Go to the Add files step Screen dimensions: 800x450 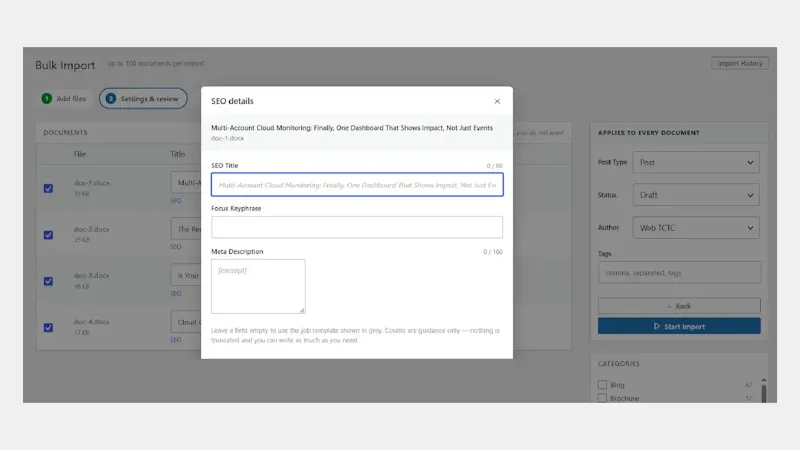64,98
